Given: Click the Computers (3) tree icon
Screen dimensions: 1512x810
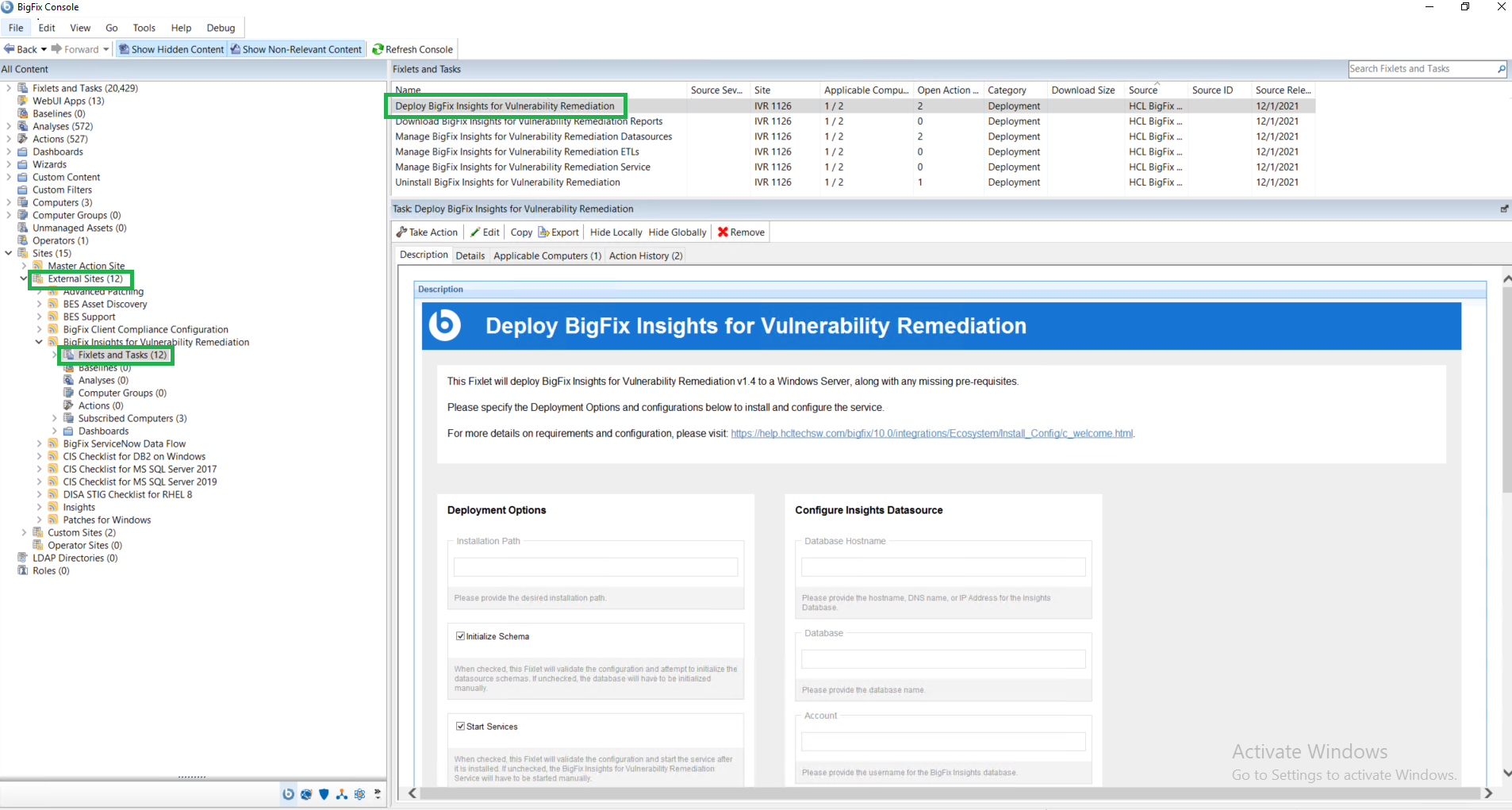Looking at the screenshot, I should (x=23, y=202).
